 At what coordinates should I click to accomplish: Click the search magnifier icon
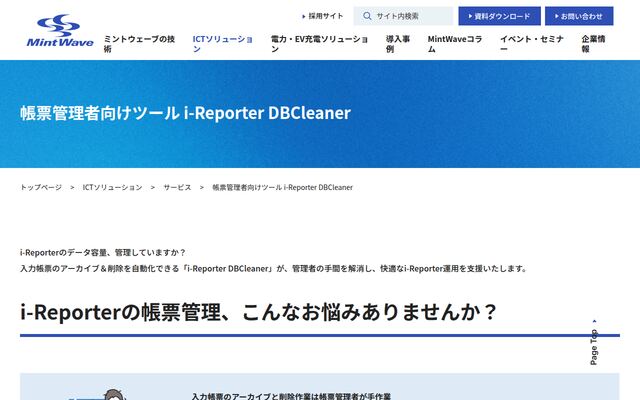coord(367,16)
